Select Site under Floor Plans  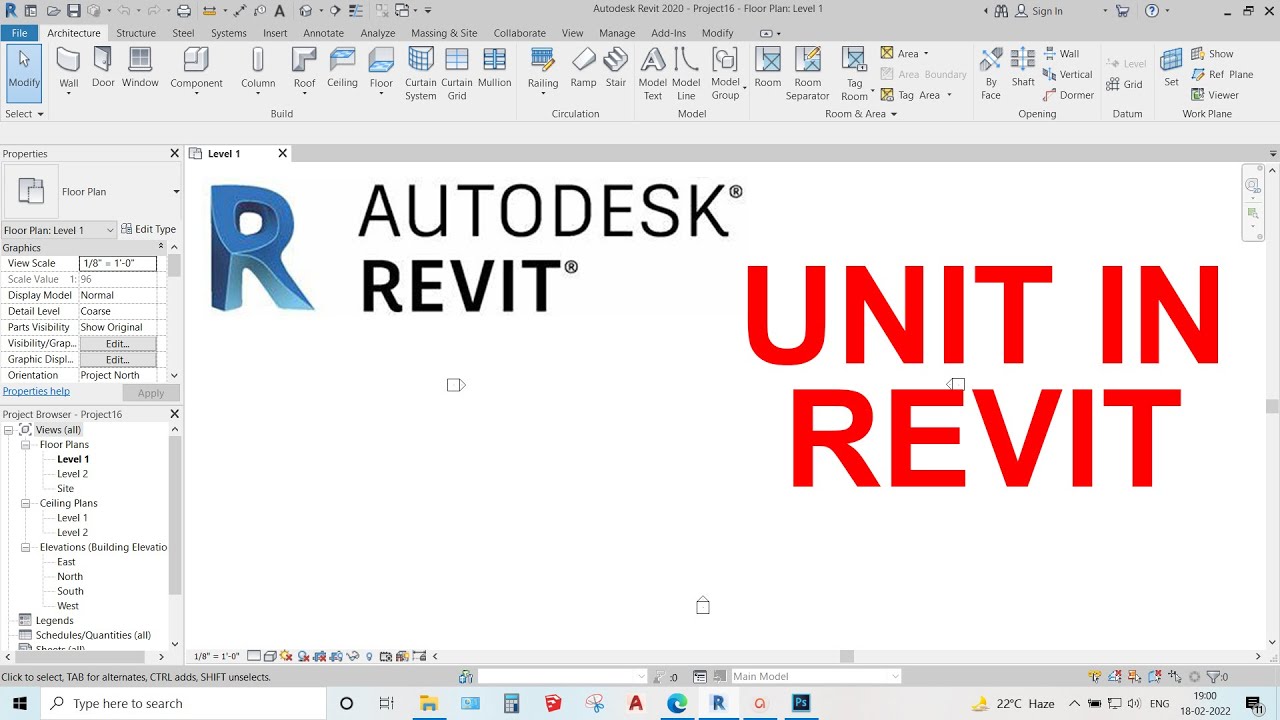pyautogui.click(x=65, y=489)
